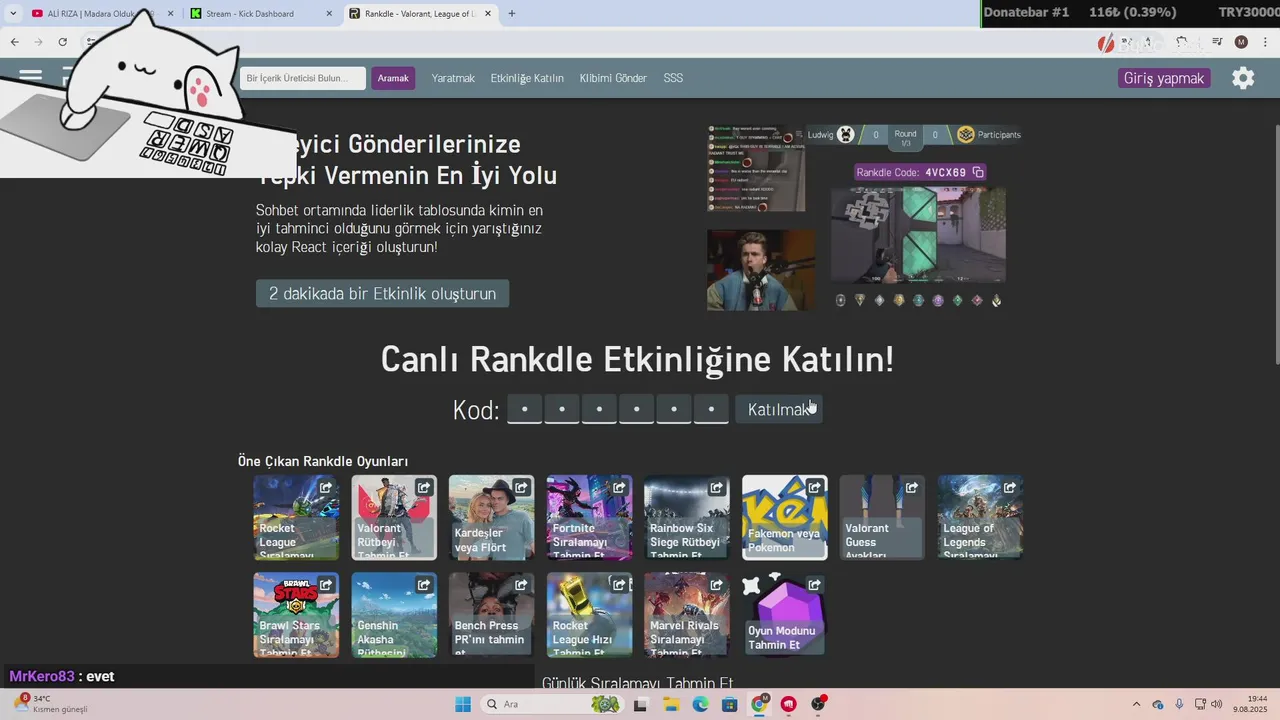Viewport: 1280px width, 720px height.
Task: Open the weather widget showing 34°C
Action: [50, 704]
